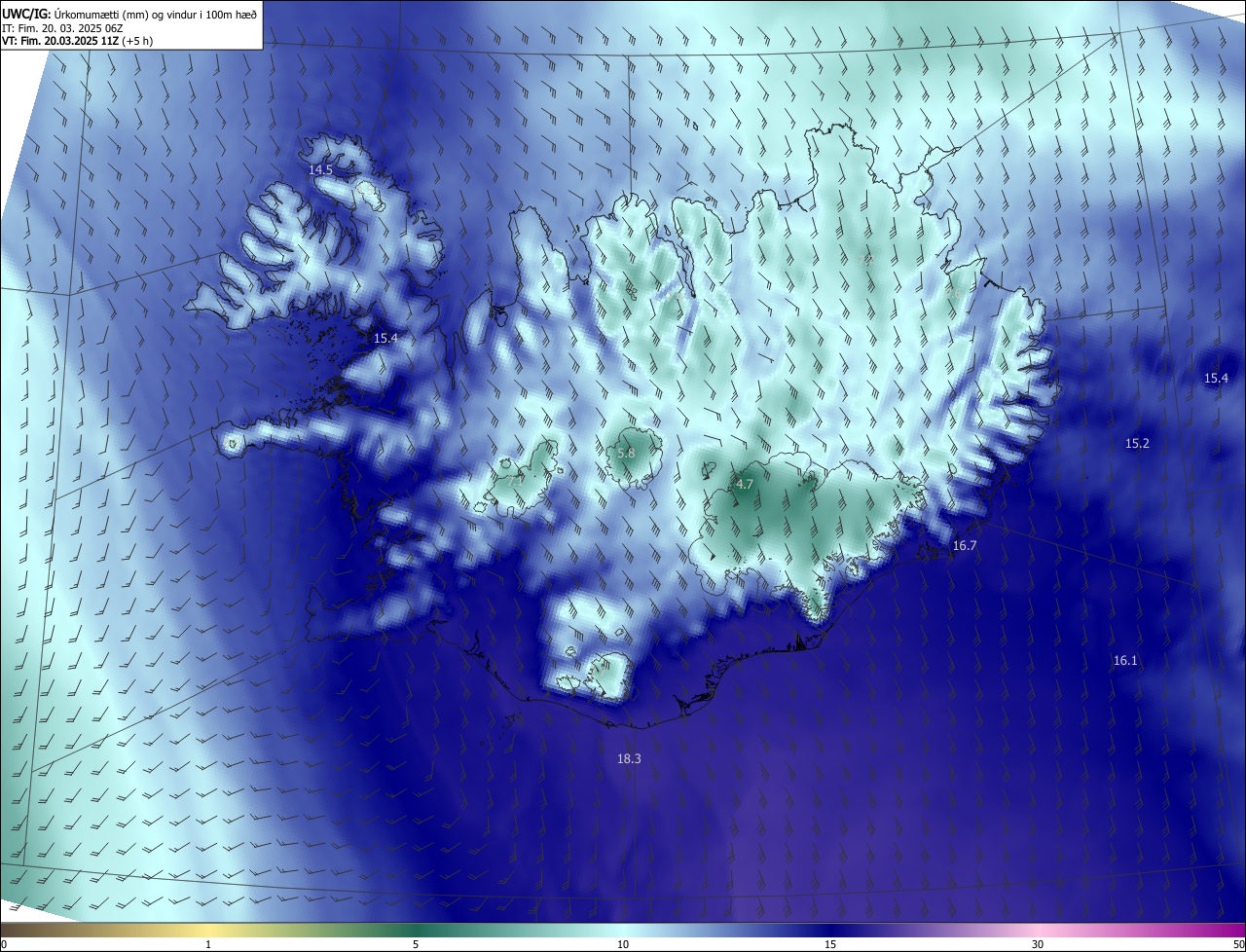Click the 16.1 value over the southeastern sea
1246x952 pixels.
[1125, 660]
